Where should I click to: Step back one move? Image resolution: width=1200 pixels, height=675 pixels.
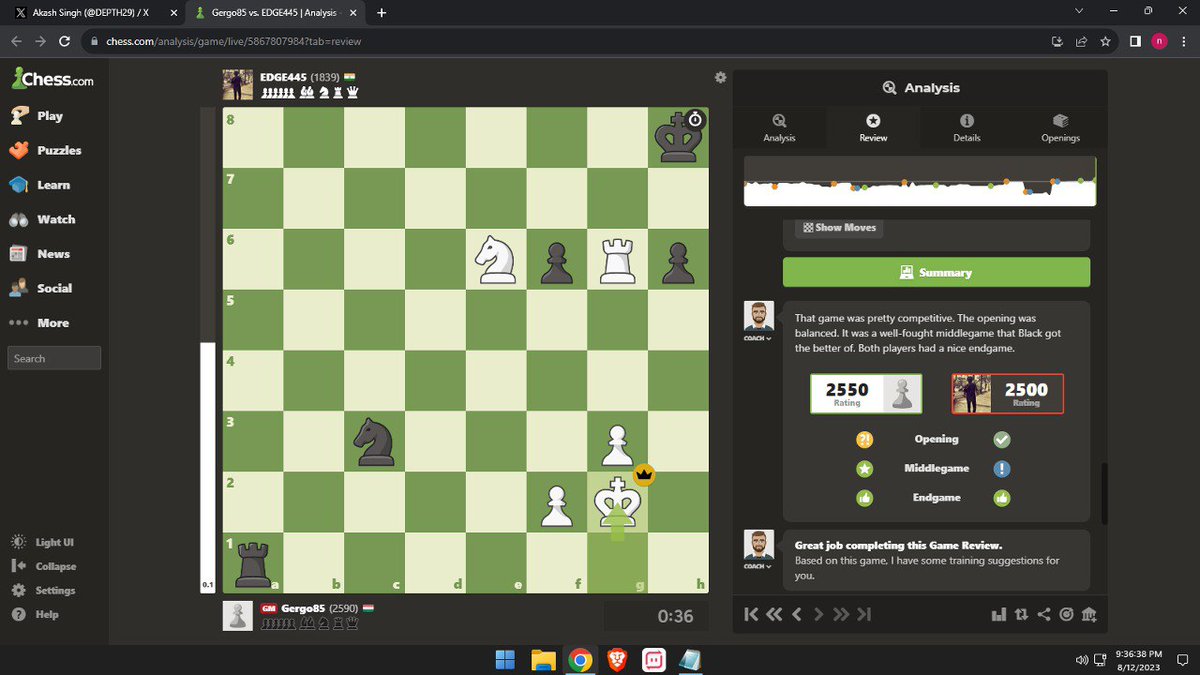click(x=796, y=614)
